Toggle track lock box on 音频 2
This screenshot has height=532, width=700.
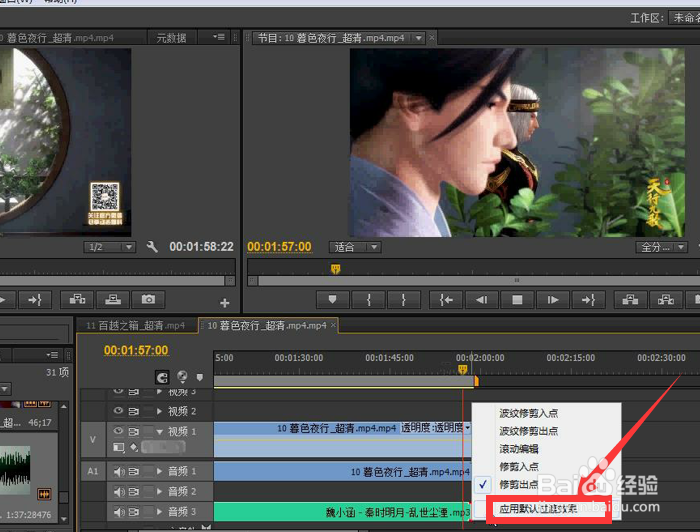[147, 491]
